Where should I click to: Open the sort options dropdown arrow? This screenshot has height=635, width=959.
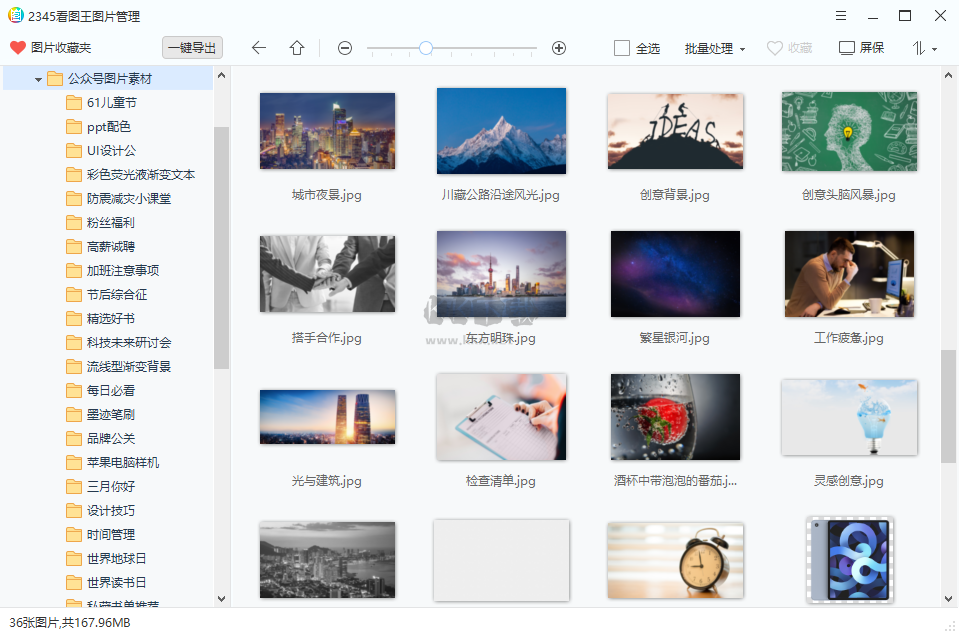[932, 47]
